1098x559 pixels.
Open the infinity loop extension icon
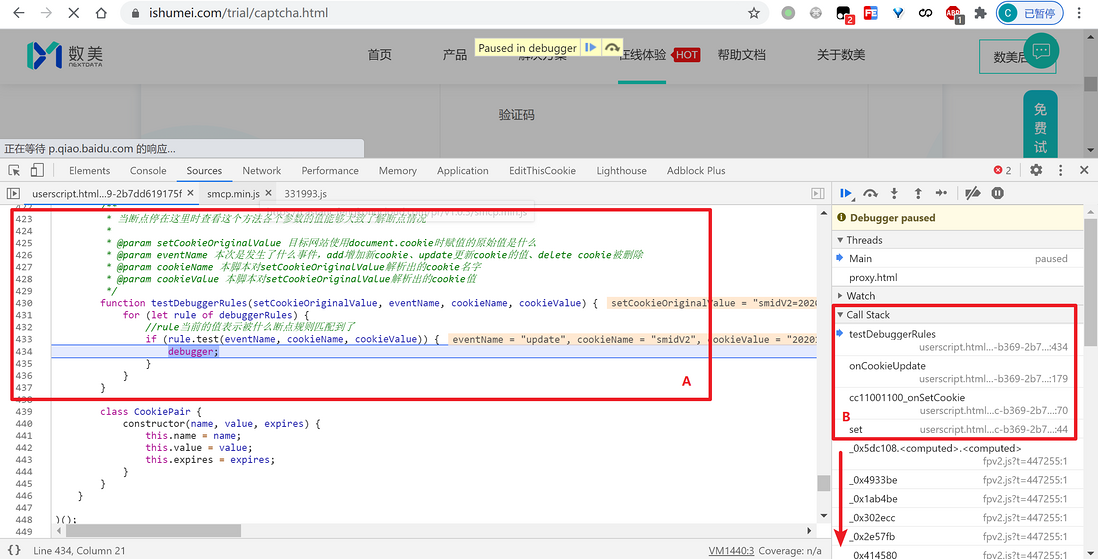coord(926,13)
